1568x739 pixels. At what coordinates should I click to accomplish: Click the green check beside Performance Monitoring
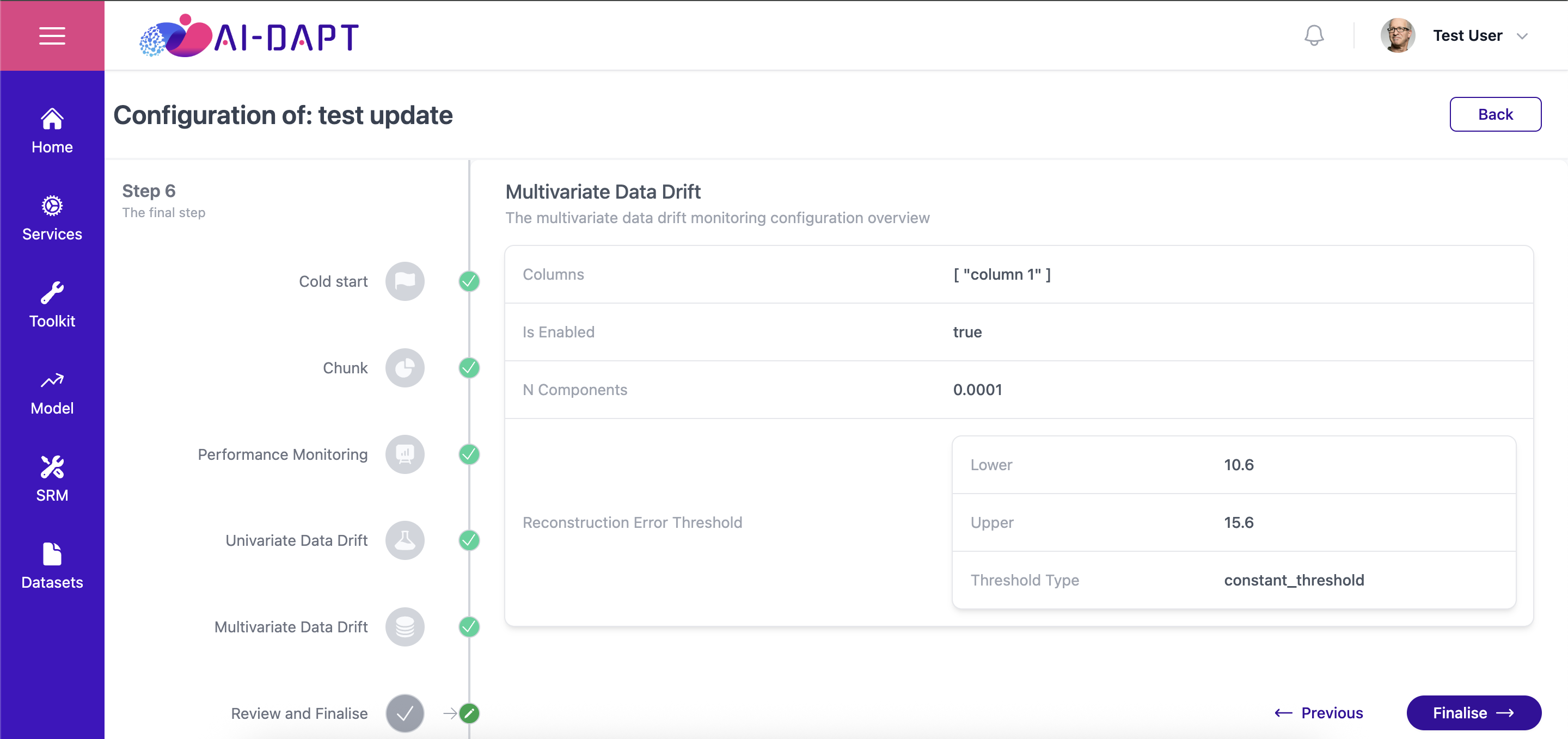point(469,454)
